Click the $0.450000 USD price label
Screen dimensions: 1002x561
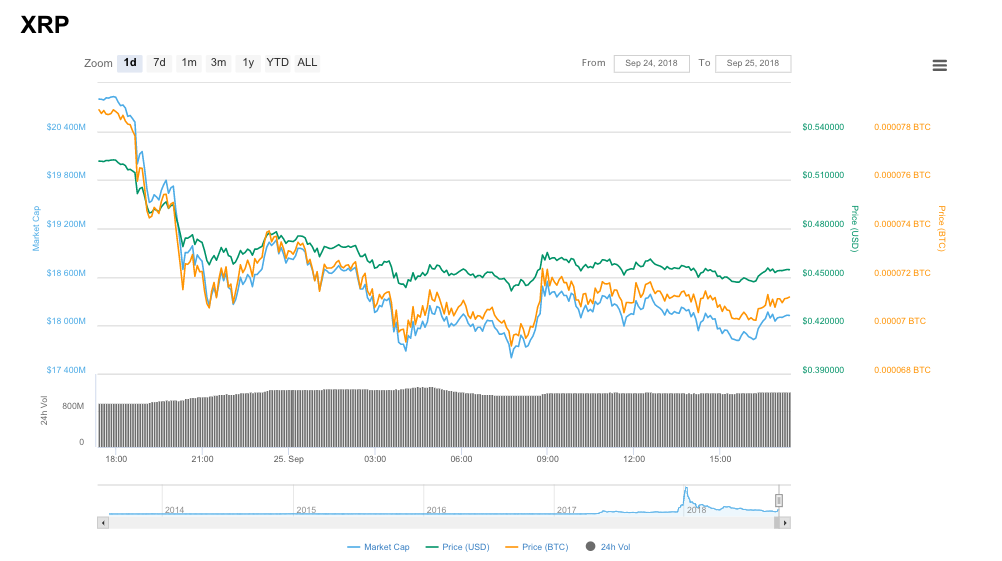[x=823, y=273]
